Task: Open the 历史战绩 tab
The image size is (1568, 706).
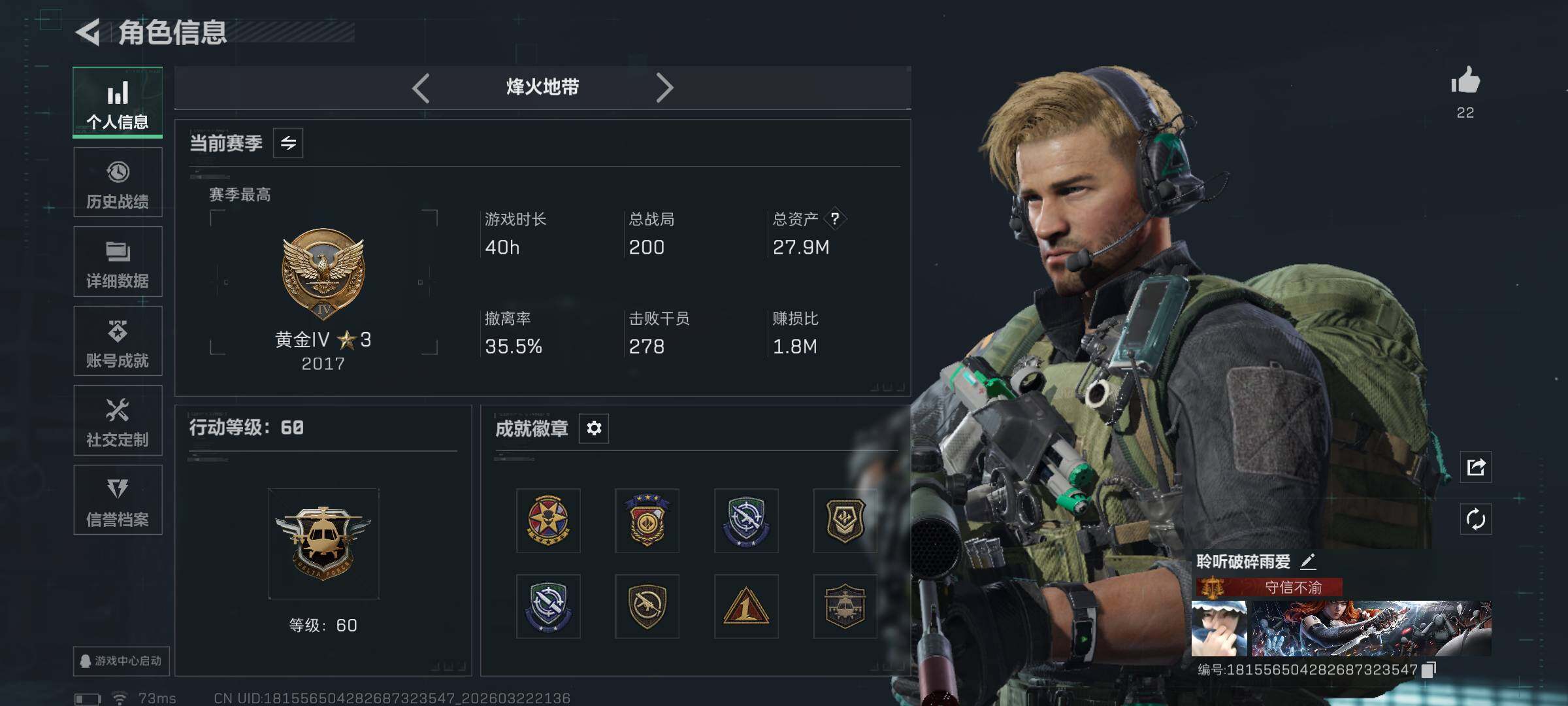Action: pos(118,182)
